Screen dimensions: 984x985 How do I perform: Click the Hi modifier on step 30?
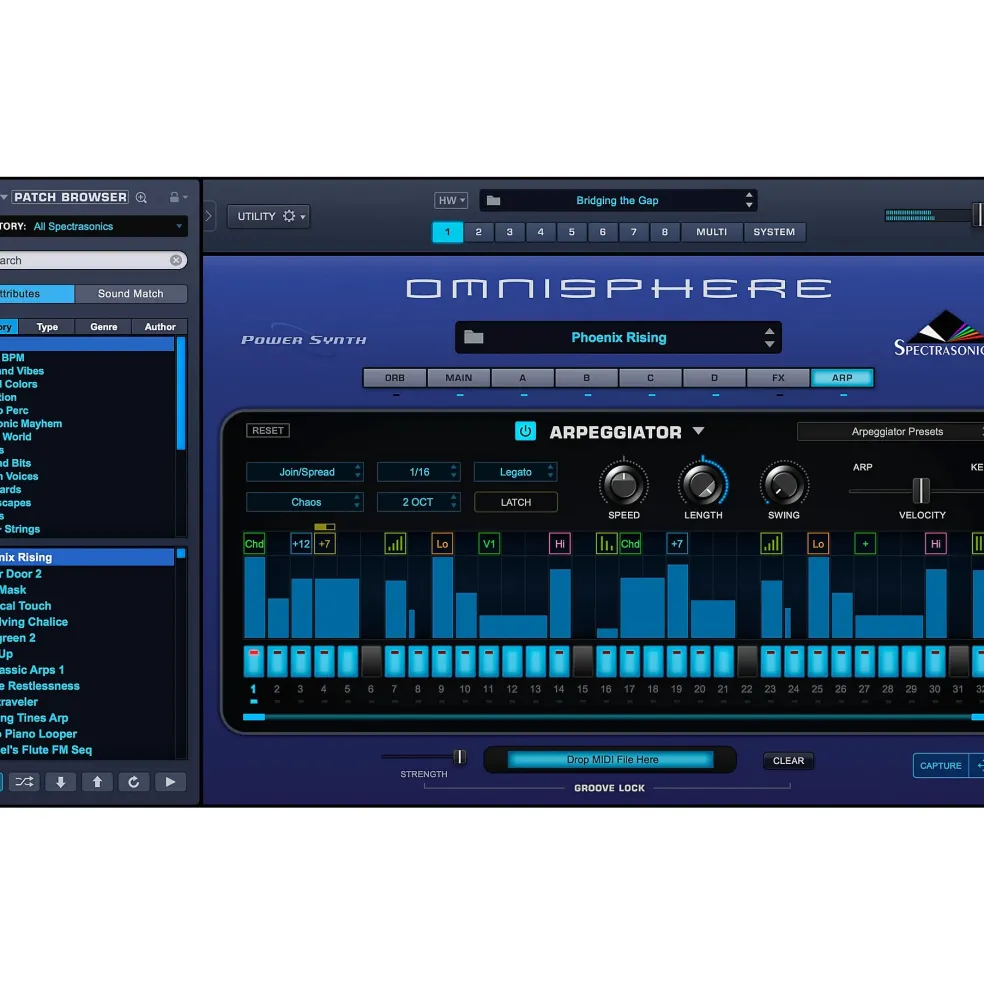(936, 544)
